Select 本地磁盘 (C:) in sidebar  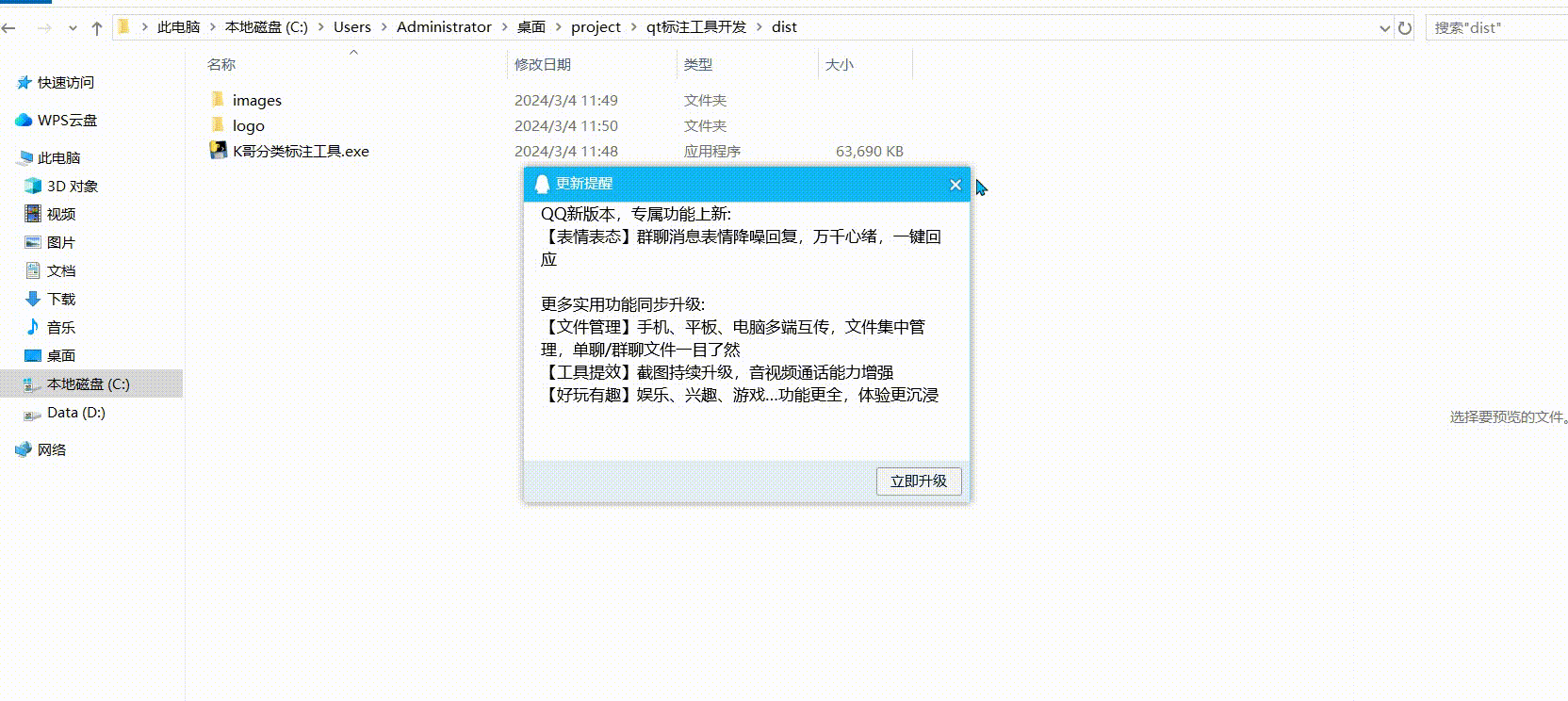coord(89,384)
